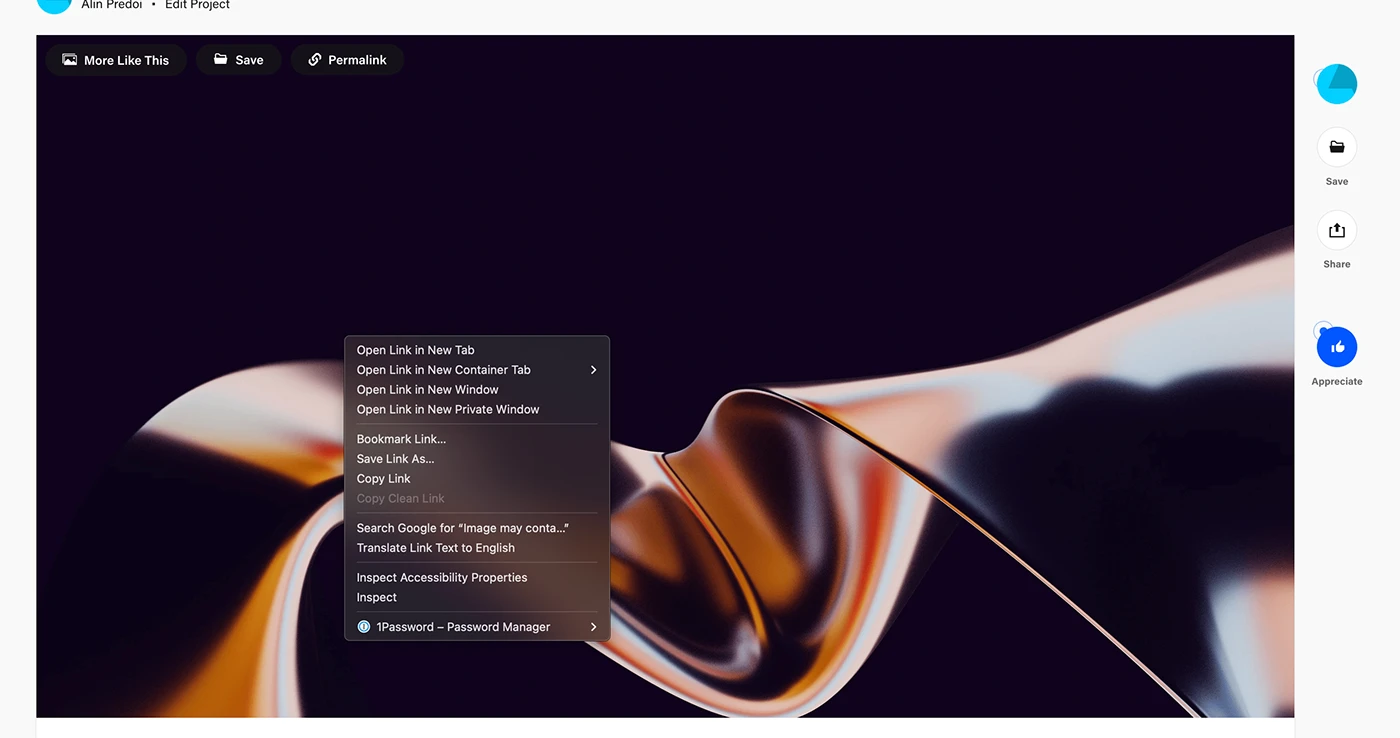Viewport: 1400px width, 738px height.
Task: Open the creator avatar in the right sidebar
Action: 1336,84
